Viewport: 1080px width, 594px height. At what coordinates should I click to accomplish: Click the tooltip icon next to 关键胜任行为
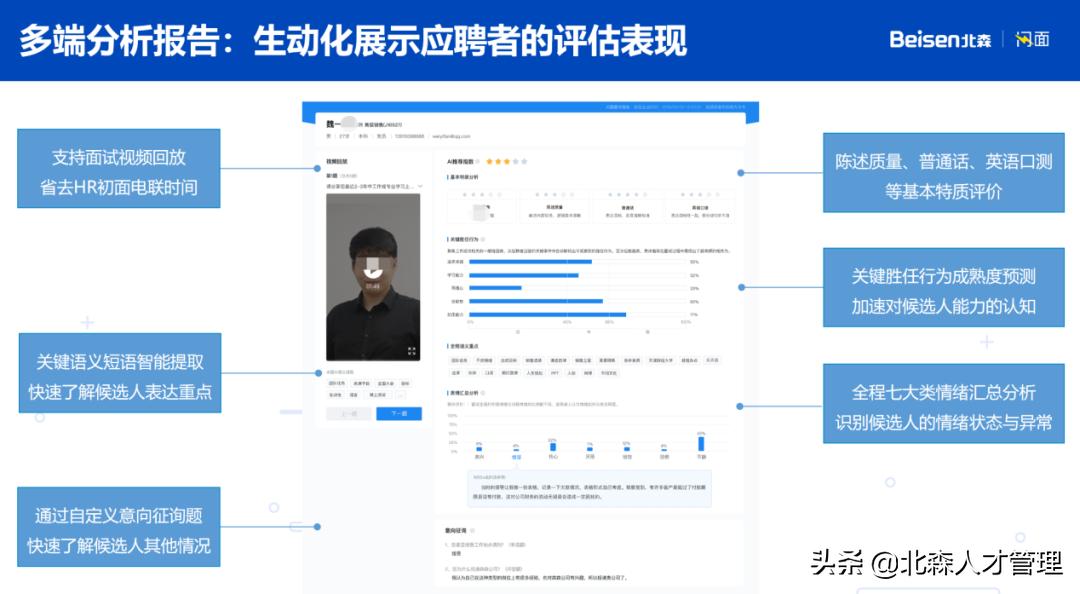click(x=483, y=240)
